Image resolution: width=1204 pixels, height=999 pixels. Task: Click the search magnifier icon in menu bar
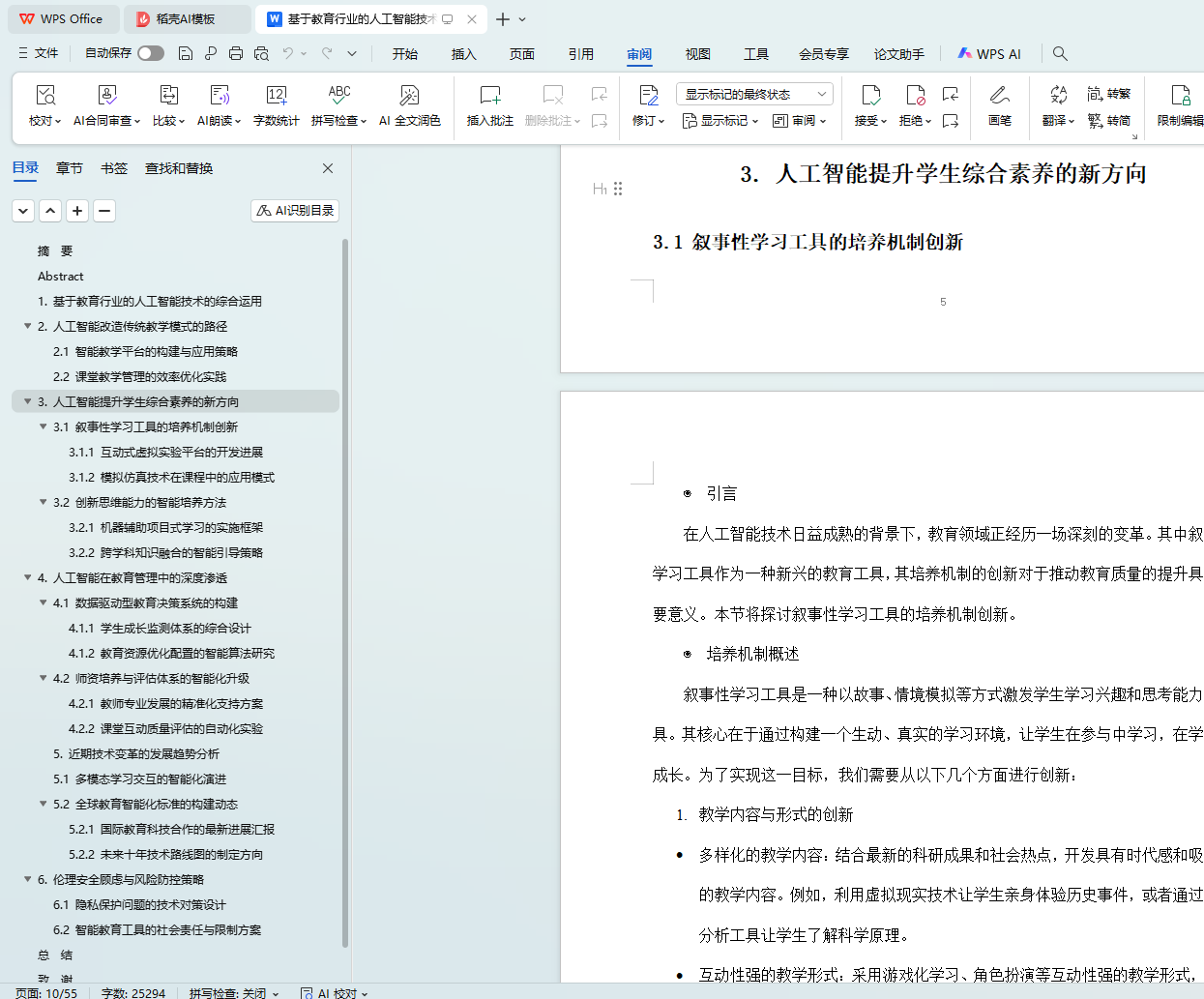pos(1061,54)
